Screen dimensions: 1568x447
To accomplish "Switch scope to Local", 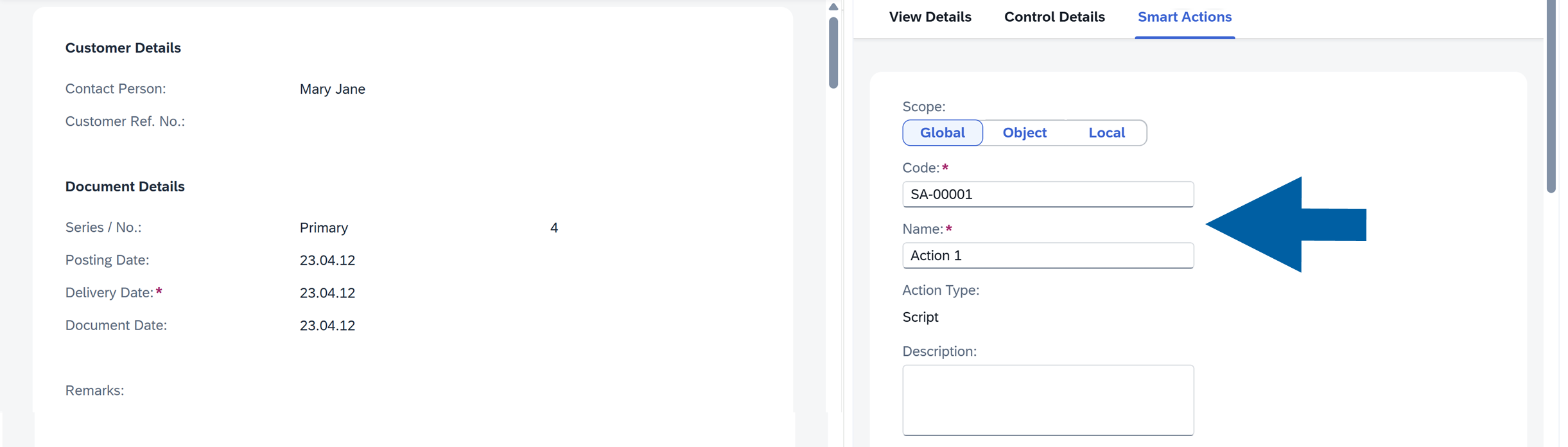I will (1106, 133).
